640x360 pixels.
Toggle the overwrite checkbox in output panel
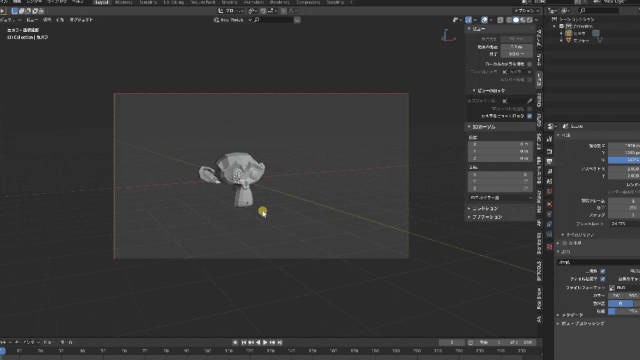[602, 271]
